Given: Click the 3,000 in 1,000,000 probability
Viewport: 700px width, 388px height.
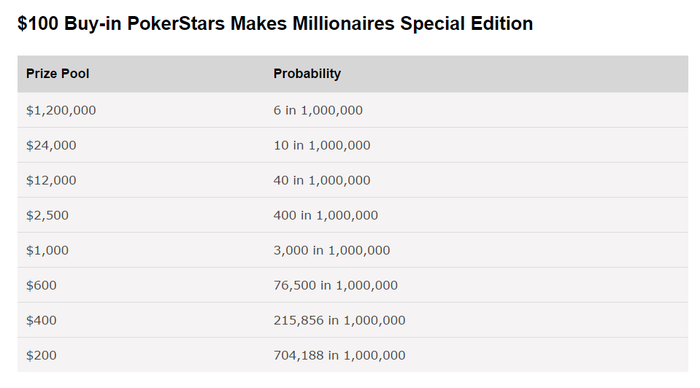Looking at the screenshot, I should (332, 250).
